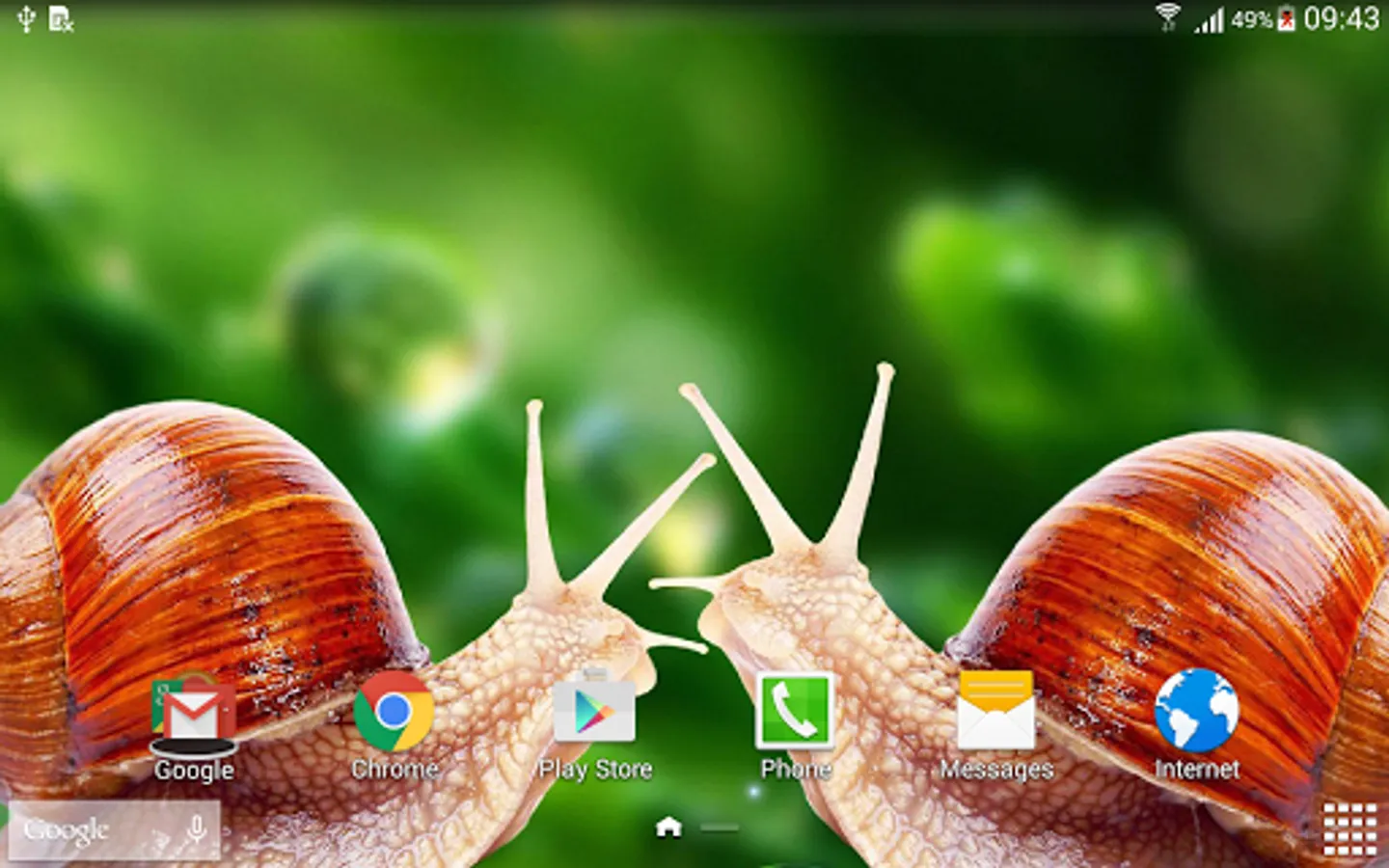
Task: Tap the signal strength bars icon
Action: pyautogui.click(x=1209, y=20)
